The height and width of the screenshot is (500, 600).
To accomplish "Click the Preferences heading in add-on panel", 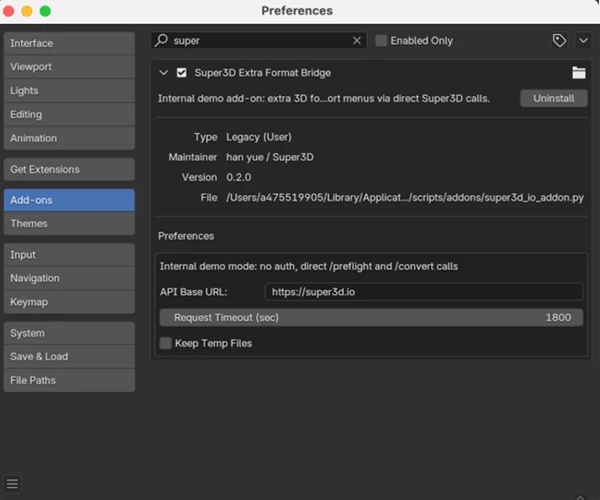I will [186, 236].
